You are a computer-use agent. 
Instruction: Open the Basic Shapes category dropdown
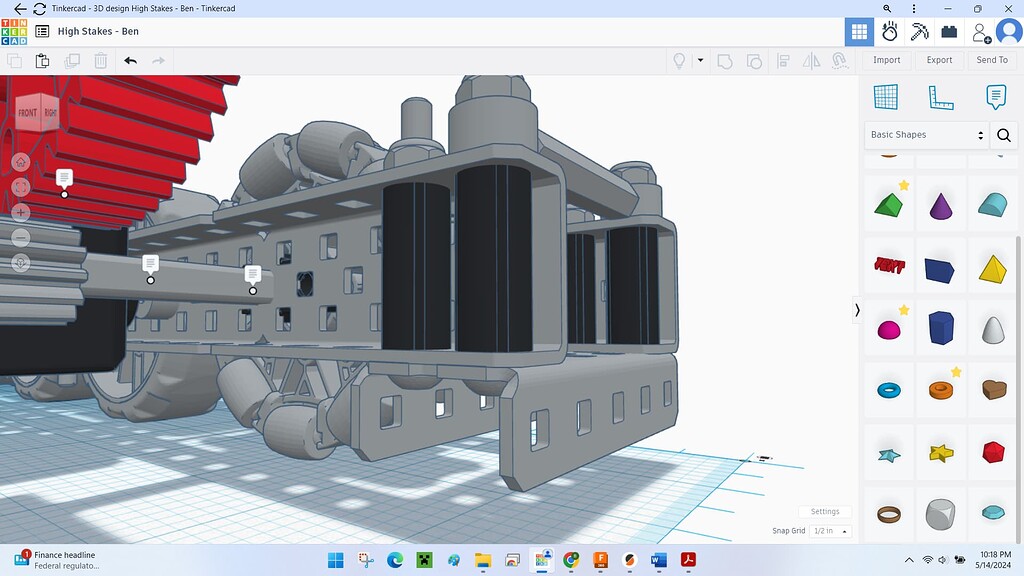point(925,134)
